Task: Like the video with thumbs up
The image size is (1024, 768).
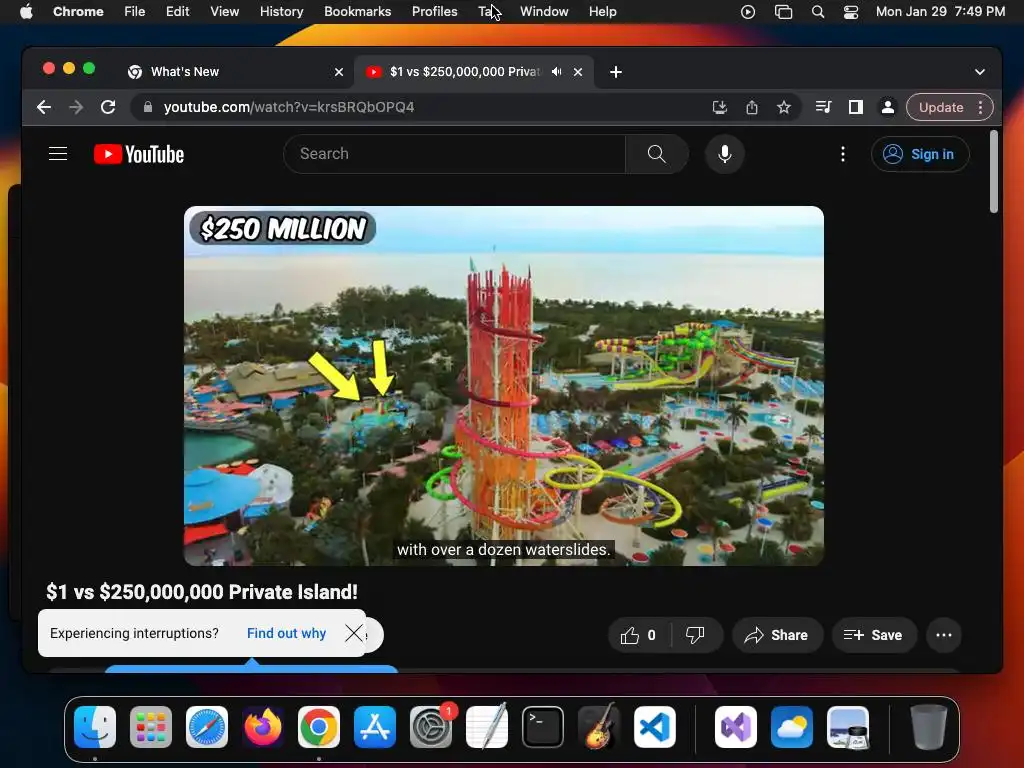Action: click(638, 635)
